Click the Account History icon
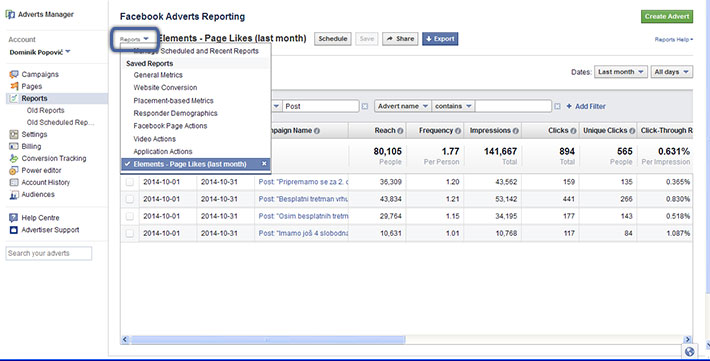This screenshot has width=710, height=361. pyautogui.click(x=14, y=183)
